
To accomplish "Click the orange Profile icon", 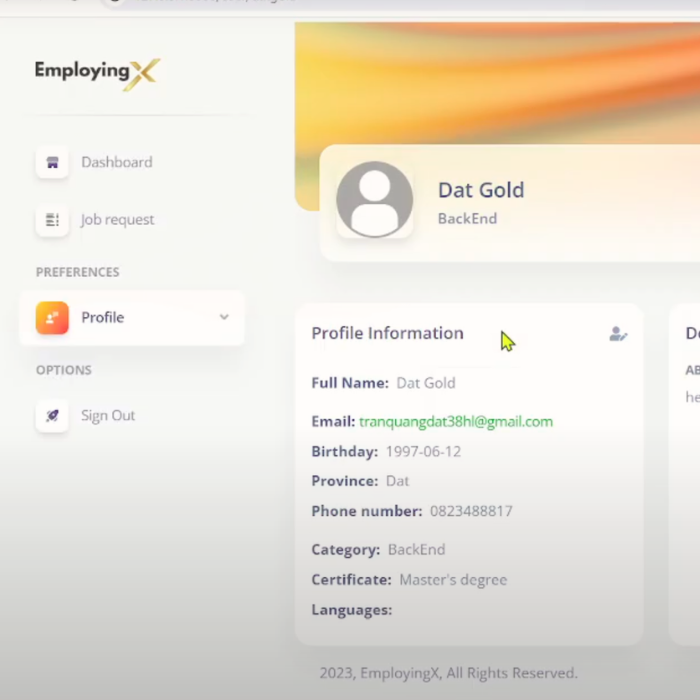I will click(52, 318).
